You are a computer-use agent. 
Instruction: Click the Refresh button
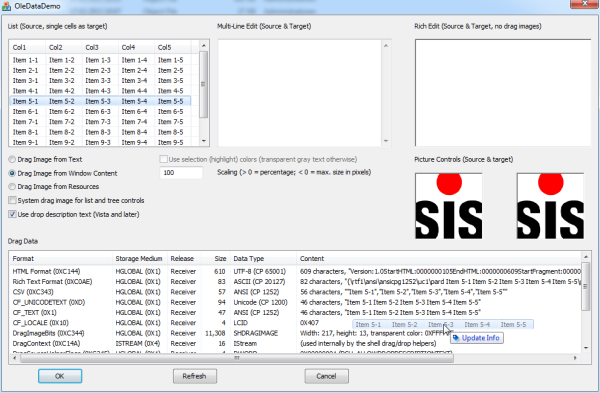[x=195, y=376]
